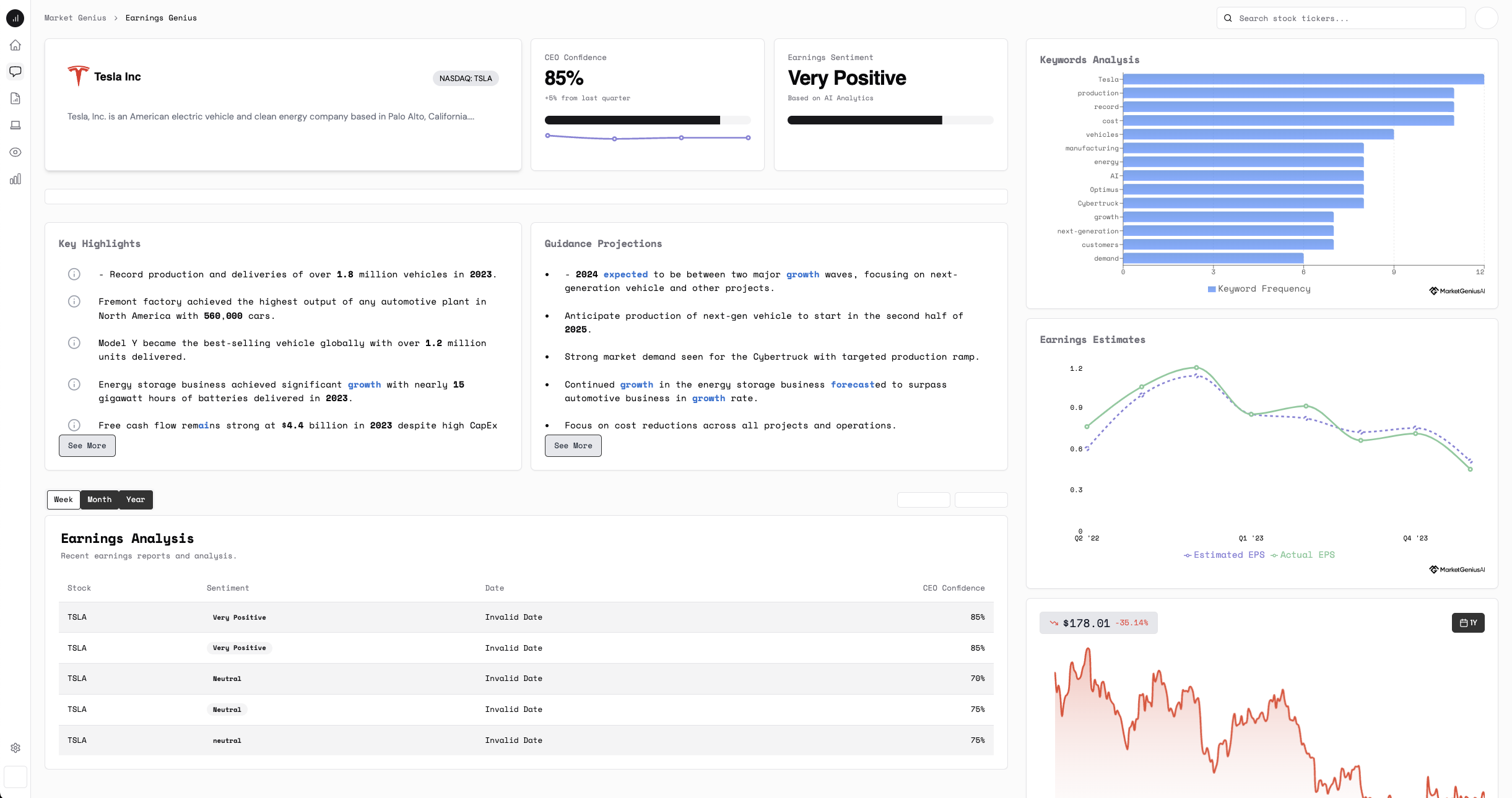Click the -35.14% change value
This screenshot has width=1512, height=798.
coord(1132,623)
